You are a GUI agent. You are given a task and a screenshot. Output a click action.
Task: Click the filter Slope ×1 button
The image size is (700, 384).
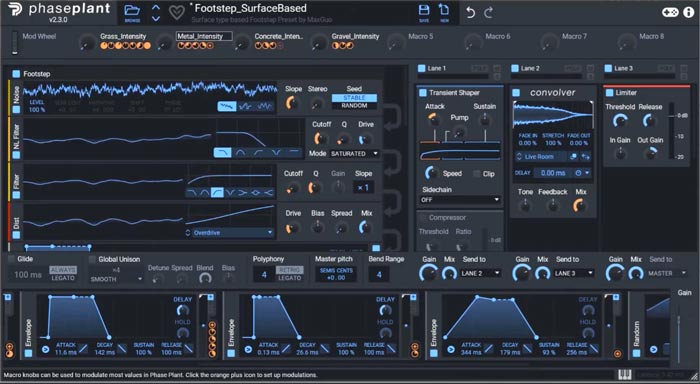point(363,188)
